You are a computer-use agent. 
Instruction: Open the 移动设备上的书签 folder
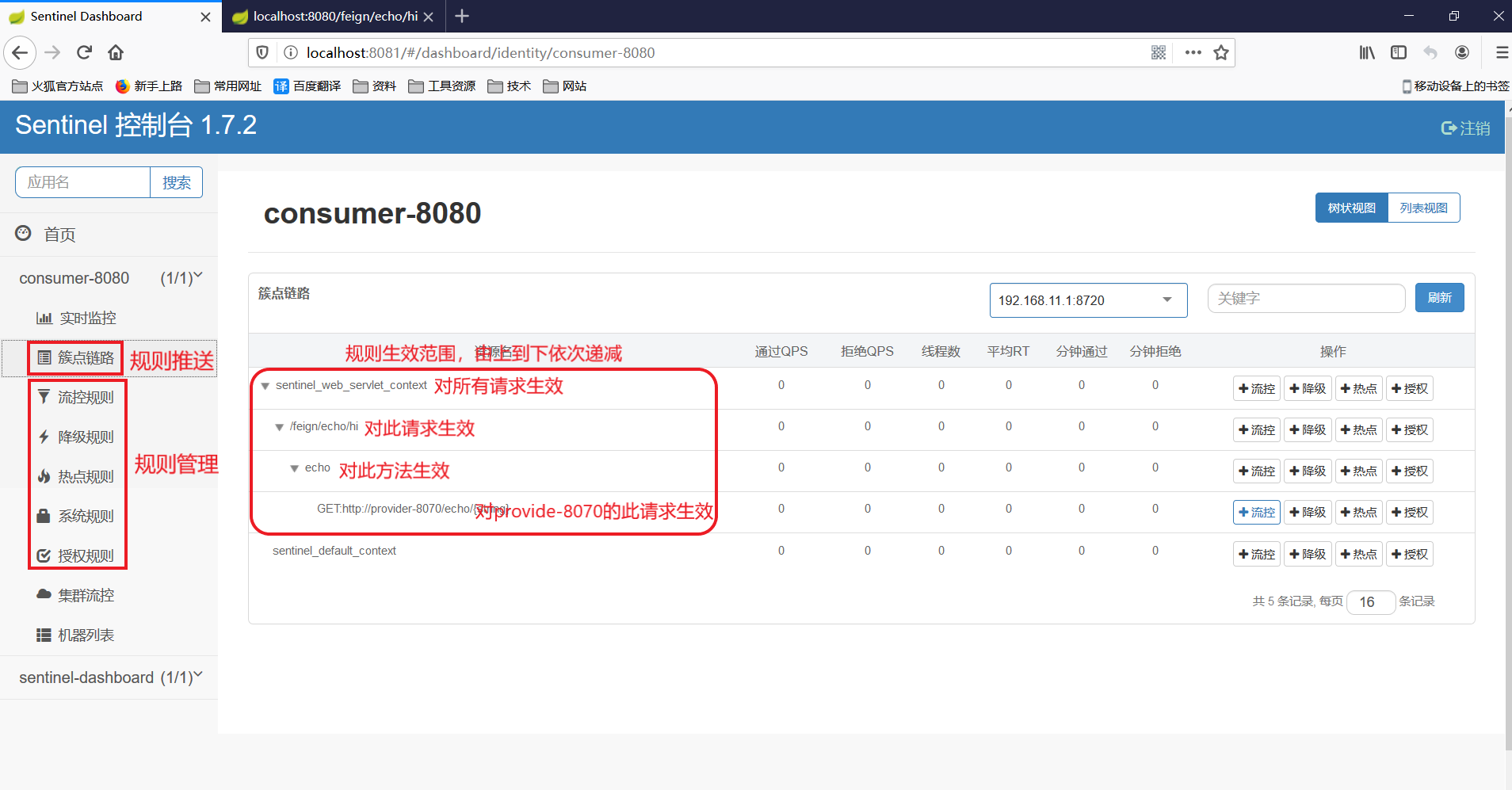[x=1456, y=86]
